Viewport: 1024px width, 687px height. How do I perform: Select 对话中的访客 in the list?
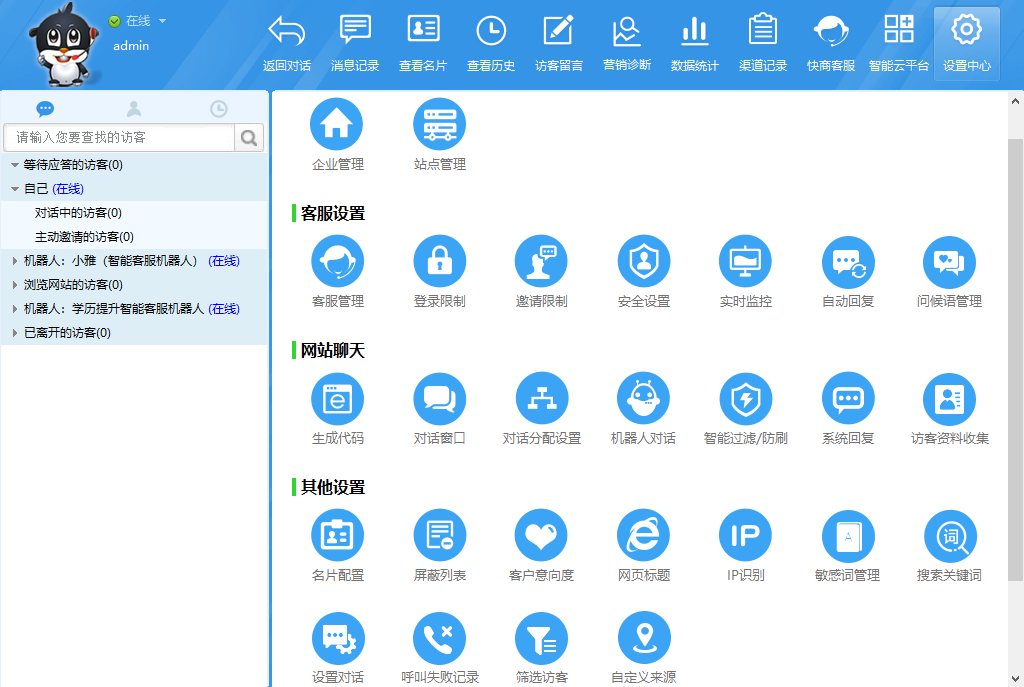click(x=78, y=213)
